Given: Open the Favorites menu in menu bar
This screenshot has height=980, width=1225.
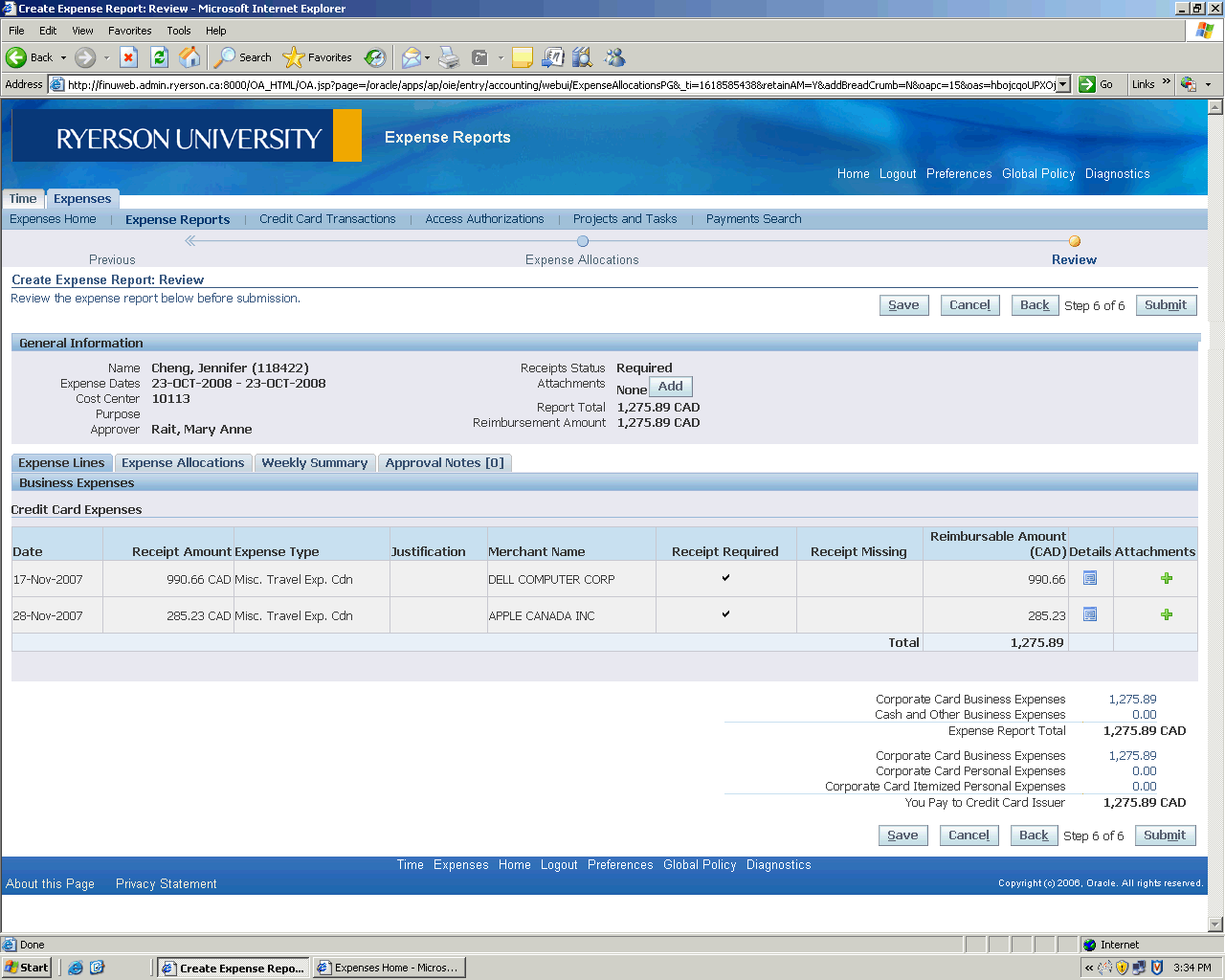Looking at the screenshot, I should [x=129, y=31].
